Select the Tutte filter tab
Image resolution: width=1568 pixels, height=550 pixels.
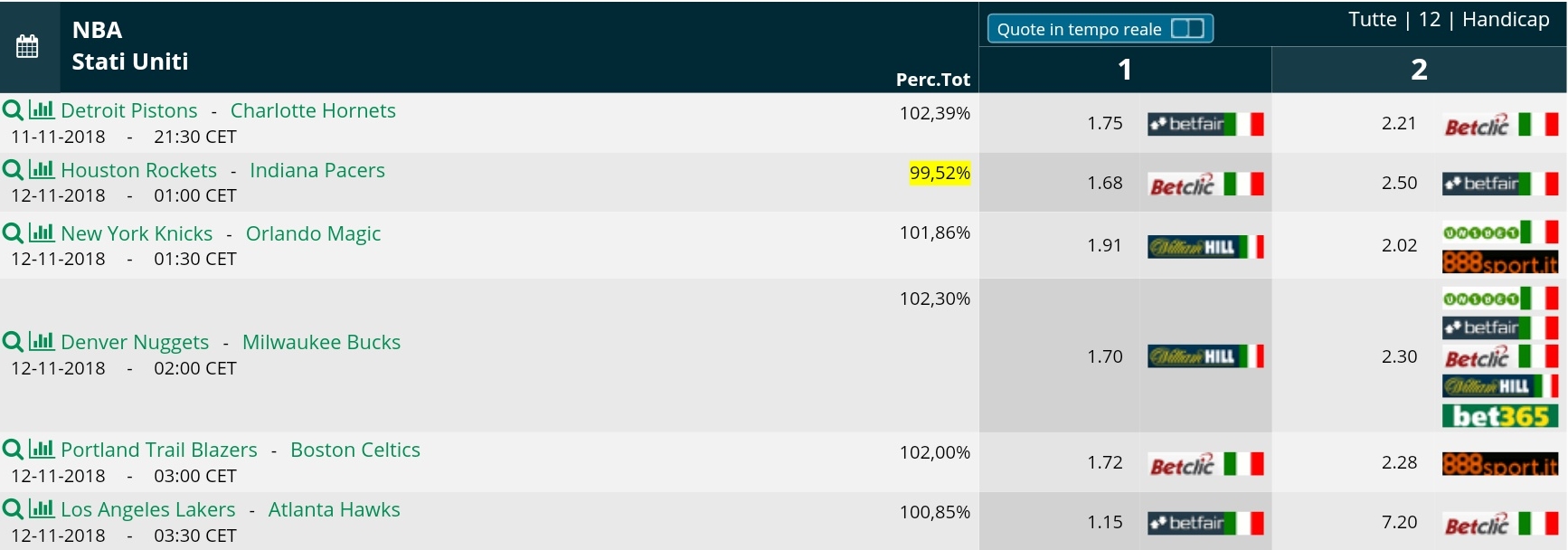[1372, 20]
